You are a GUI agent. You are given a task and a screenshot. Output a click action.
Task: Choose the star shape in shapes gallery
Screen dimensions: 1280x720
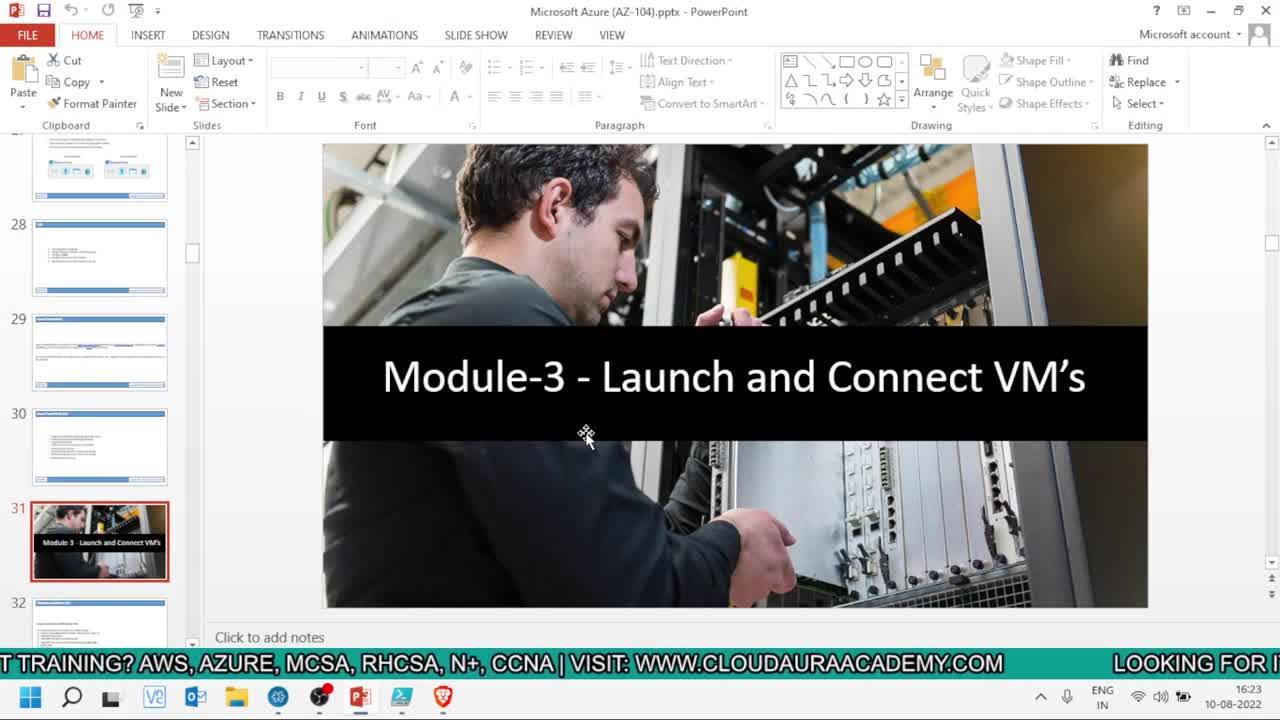point(884,99)
